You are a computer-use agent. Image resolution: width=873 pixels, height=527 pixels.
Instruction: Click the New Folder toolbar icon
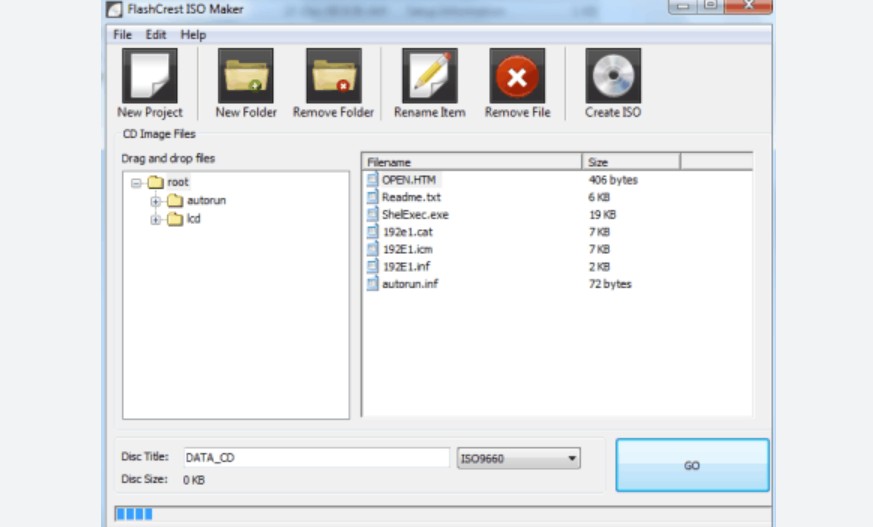click(x=246, y=76)
